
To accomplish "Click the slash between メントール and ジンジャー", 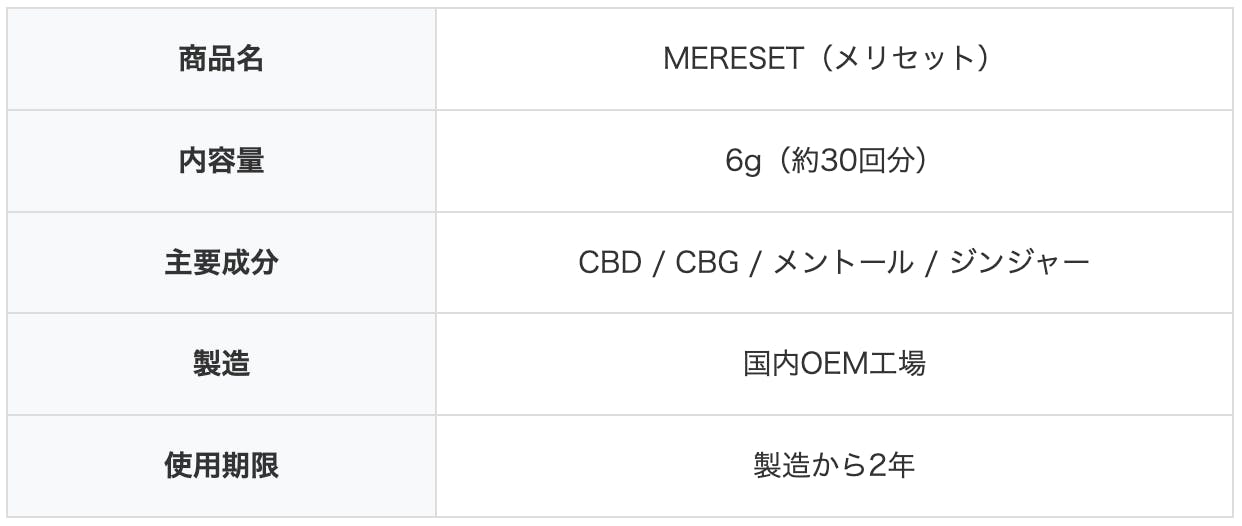I will tap(930, 263).
